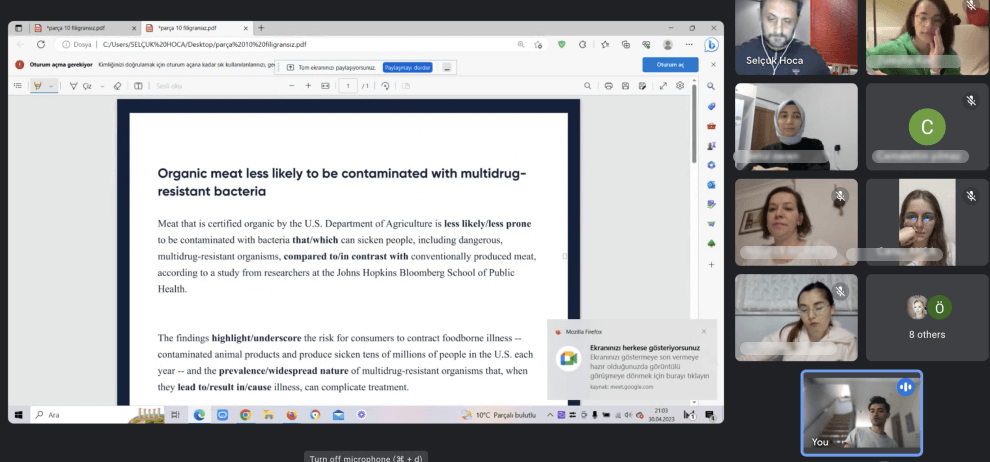Open sidebar green tree icon

[x=711, y=244]
